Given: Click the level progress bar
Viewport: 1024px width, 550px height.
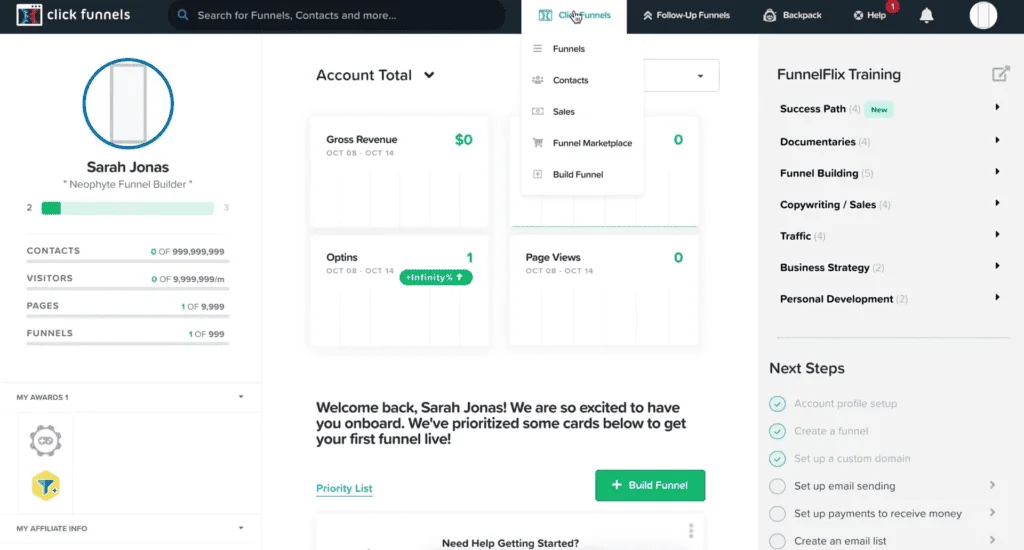Looking at the screenshot, I should [x=127, y=208].
